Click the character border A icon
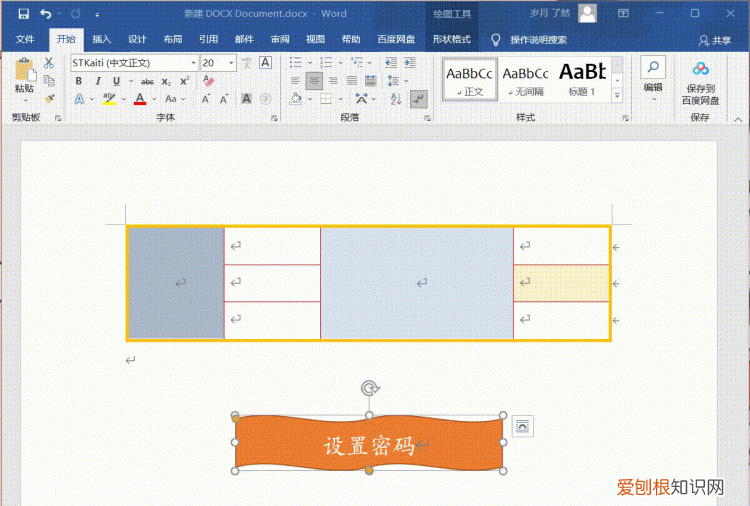The height and width of the screenshot is (506, 750). point(265,63)
